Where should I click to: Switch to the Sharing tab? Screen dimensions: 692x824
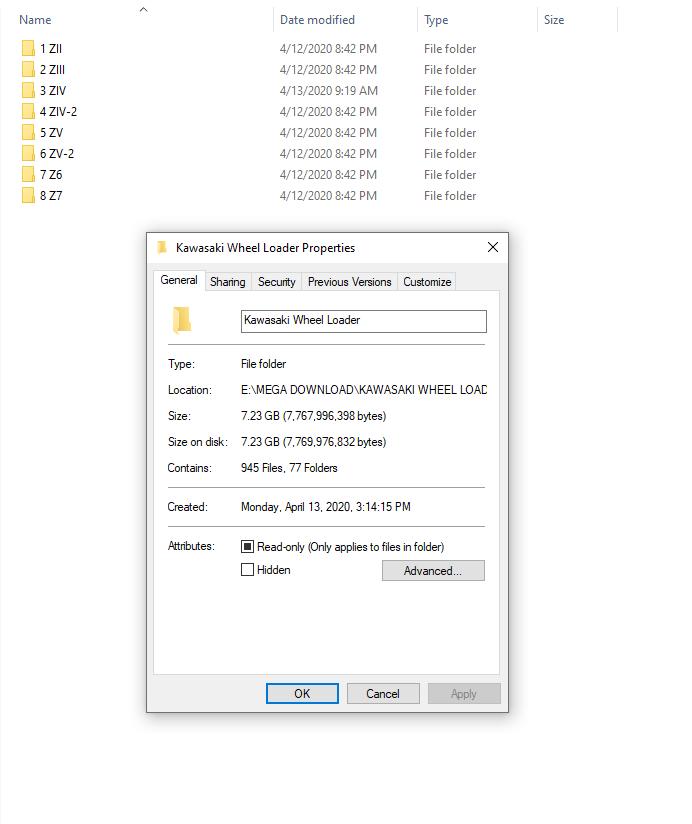(x=228, y=282)
